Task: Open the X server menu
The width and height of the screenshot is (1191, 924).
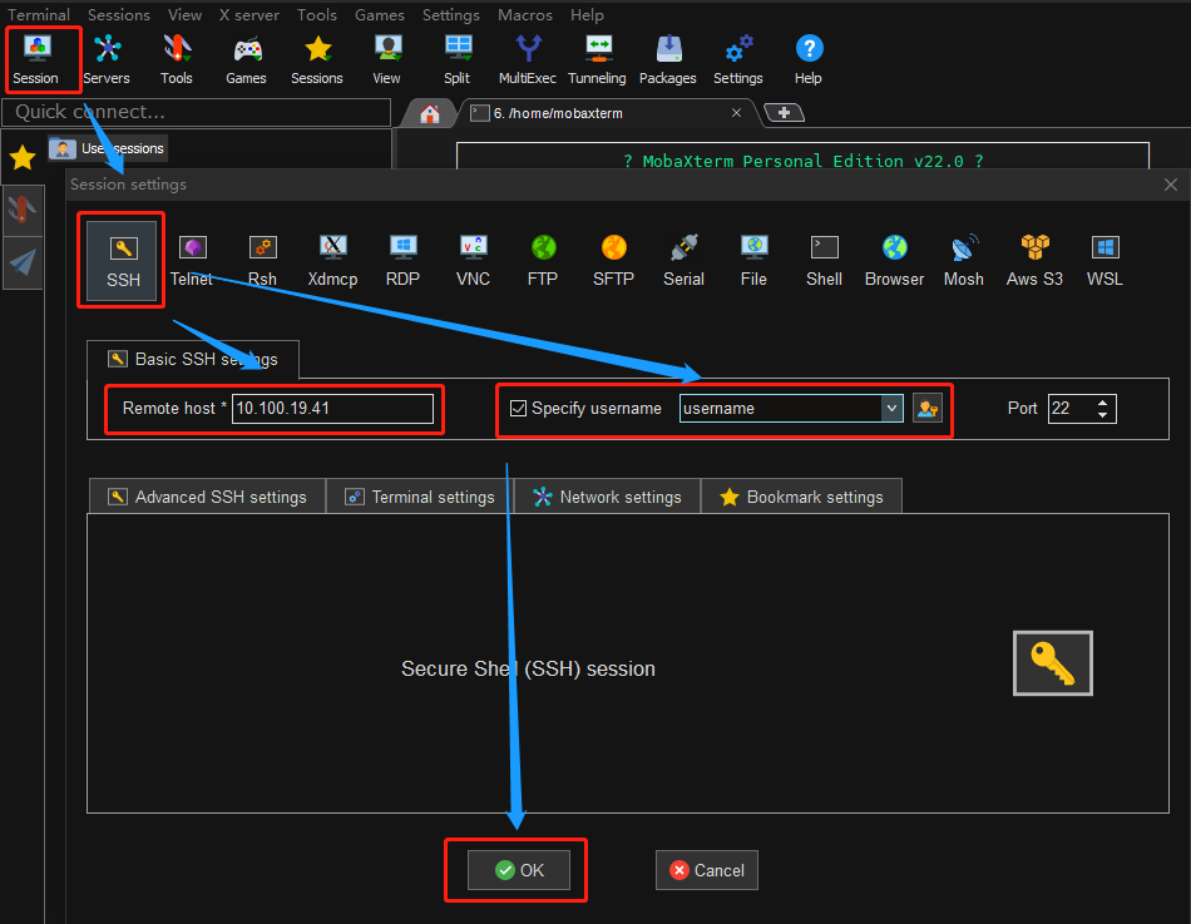Action: click(x=249, y=15)
